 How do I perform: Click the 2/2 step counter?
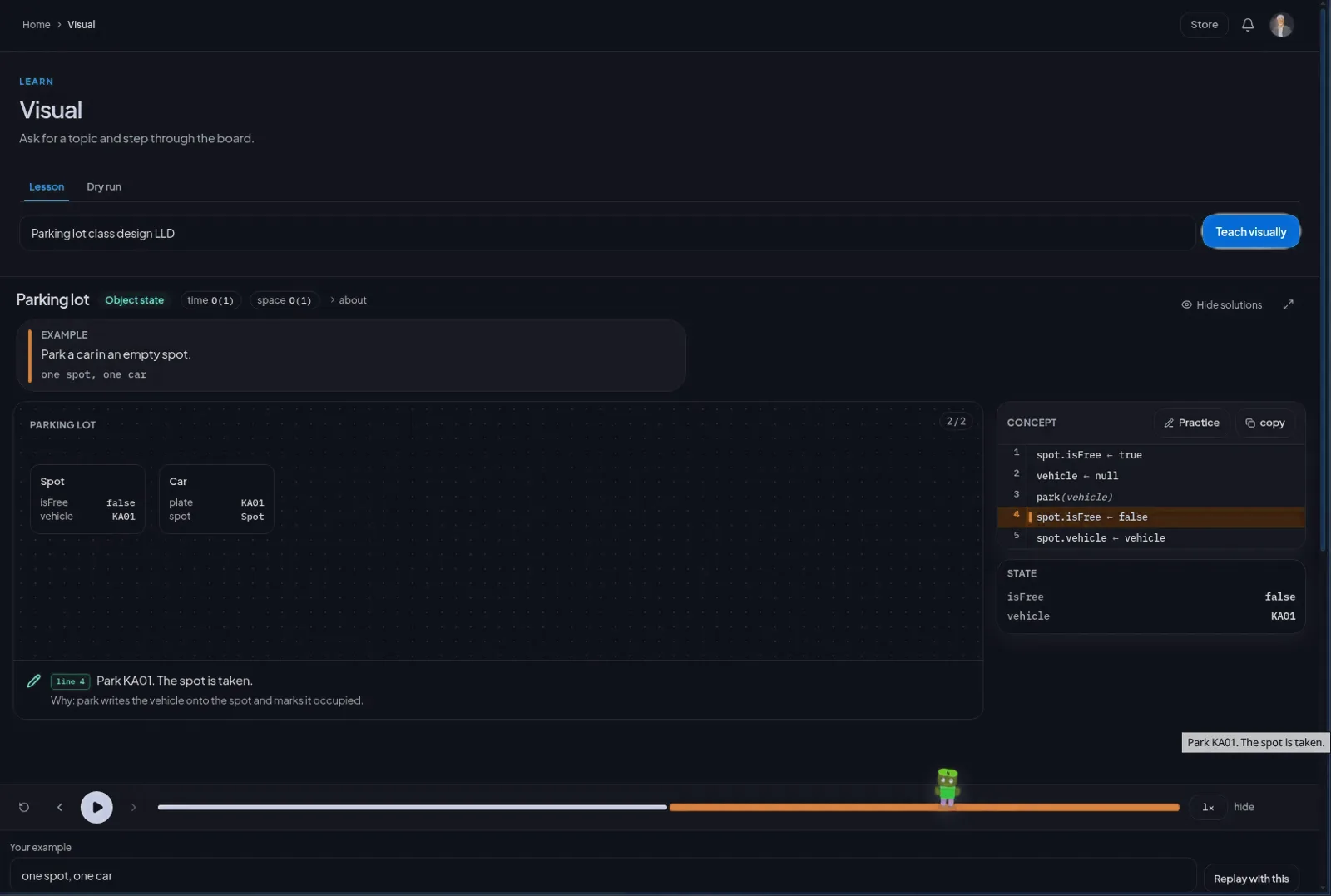pos(956,422)
